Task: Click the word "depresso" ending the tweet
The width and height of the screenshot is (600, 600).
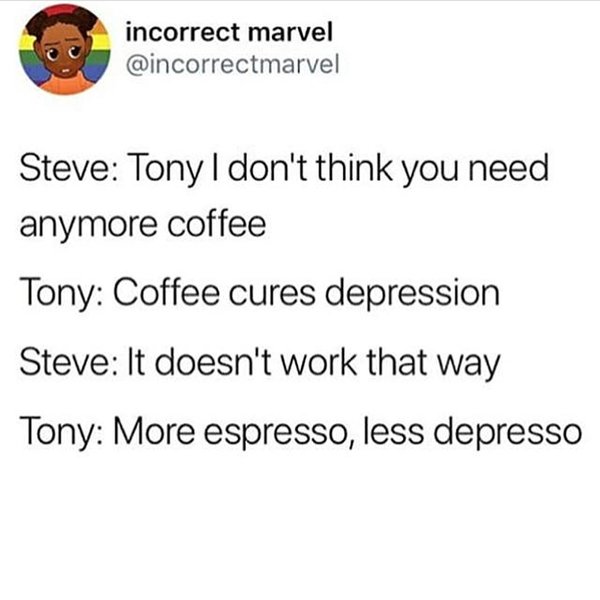Action: (509, 433)
